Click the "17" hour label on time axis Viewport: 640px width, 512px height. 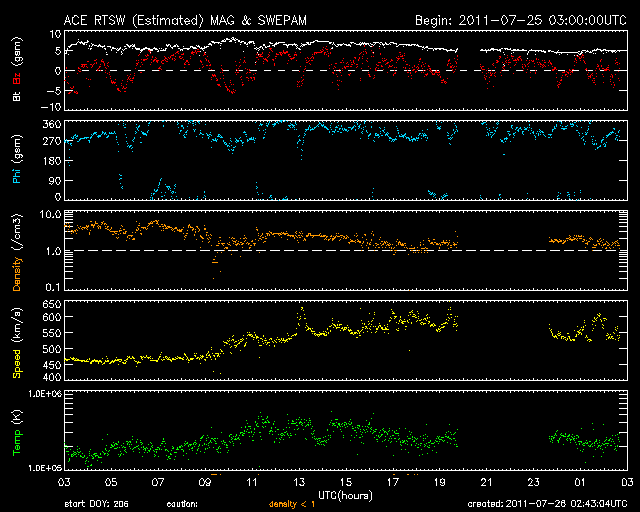393,482
